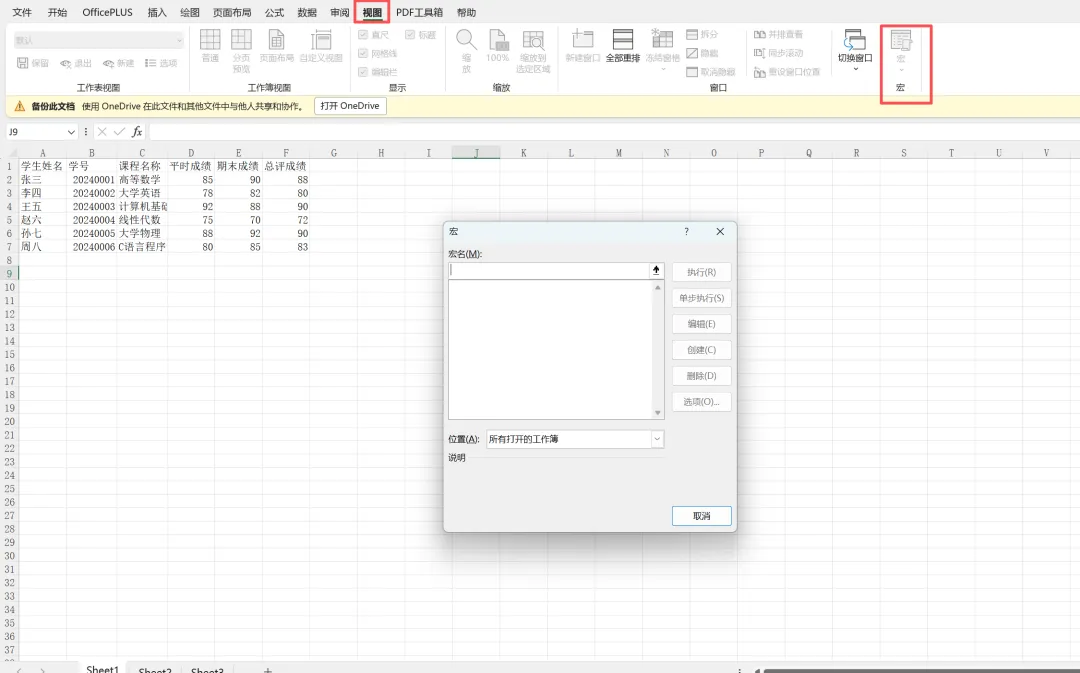1080x673 pixels.
Task: Click the ? help icon in 宏 dialog
Action: point(686,231)
